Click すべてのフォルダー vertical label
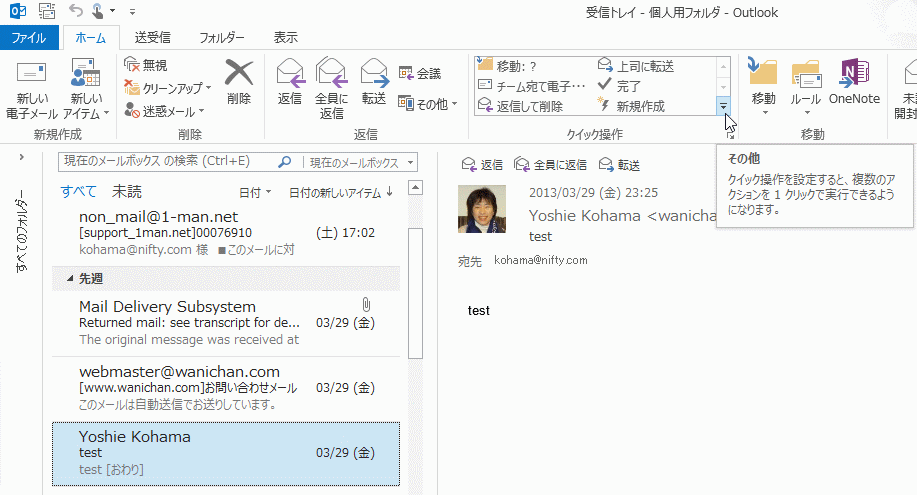The height and width of the screenshot is (495, 917). pos(22,231)
